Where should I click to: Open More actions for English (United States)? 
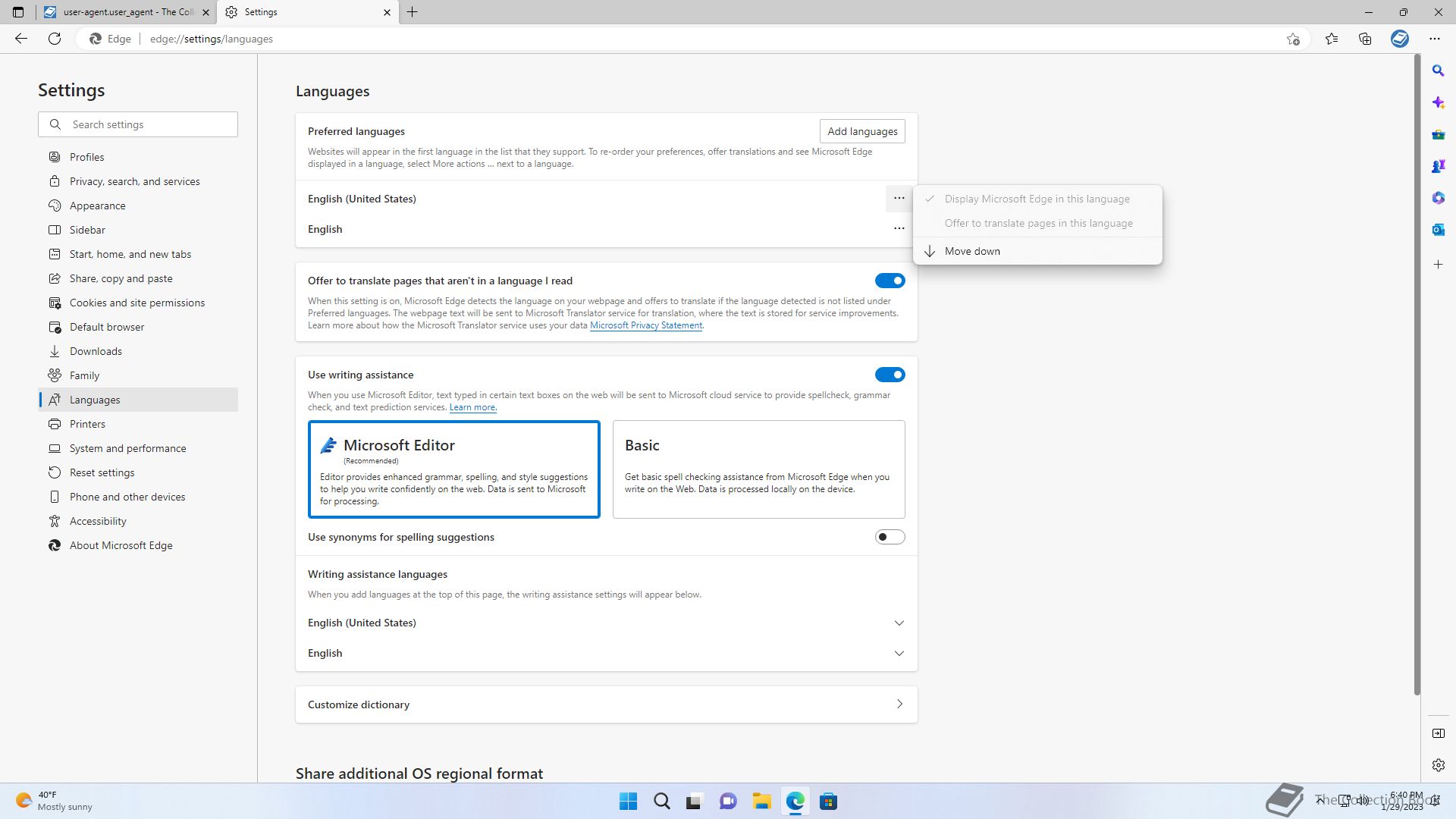899,199
